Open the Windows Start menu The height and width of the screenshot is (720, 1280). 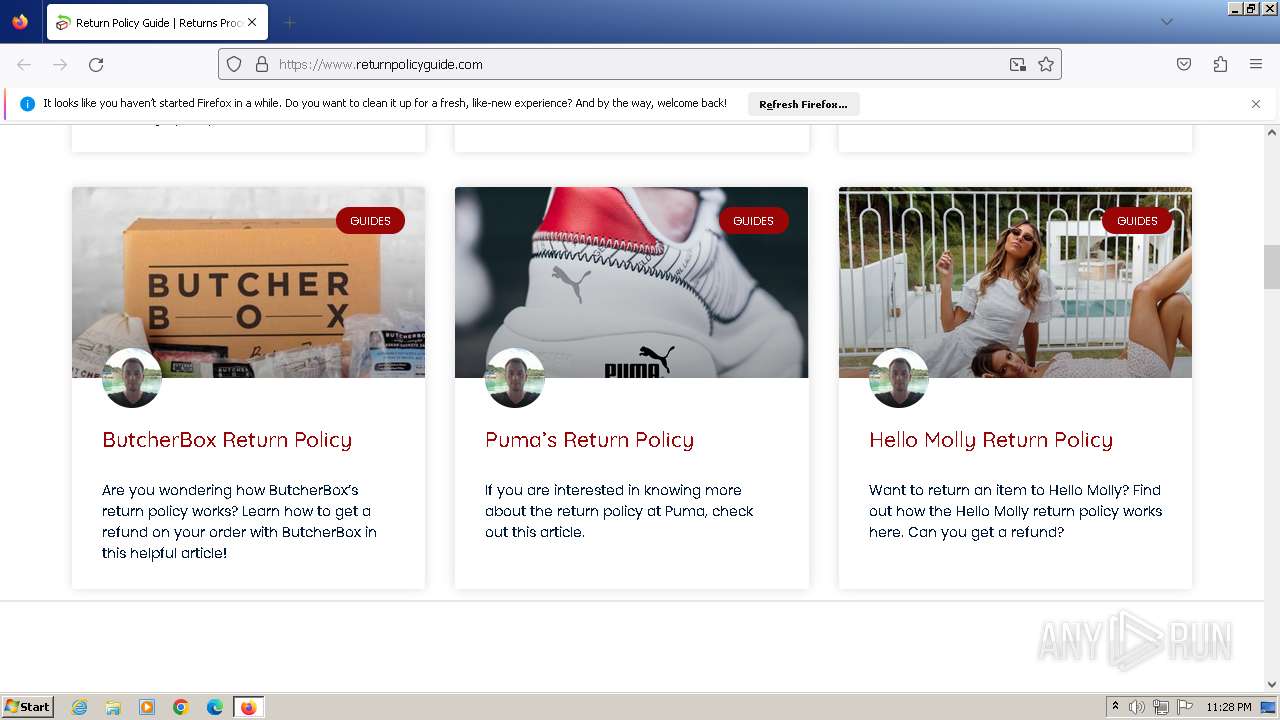point(28,707)
